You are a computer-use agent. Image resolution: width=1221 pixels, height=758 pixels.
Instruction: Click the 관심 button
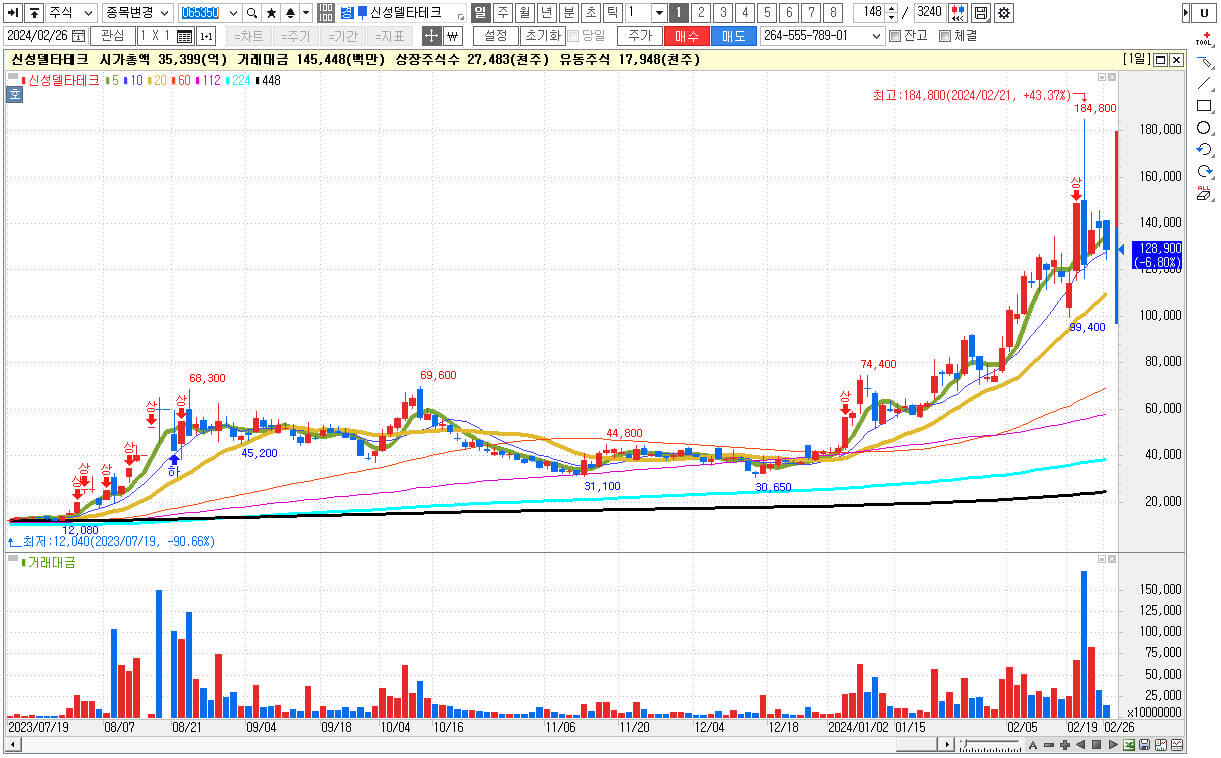point(112,36)
